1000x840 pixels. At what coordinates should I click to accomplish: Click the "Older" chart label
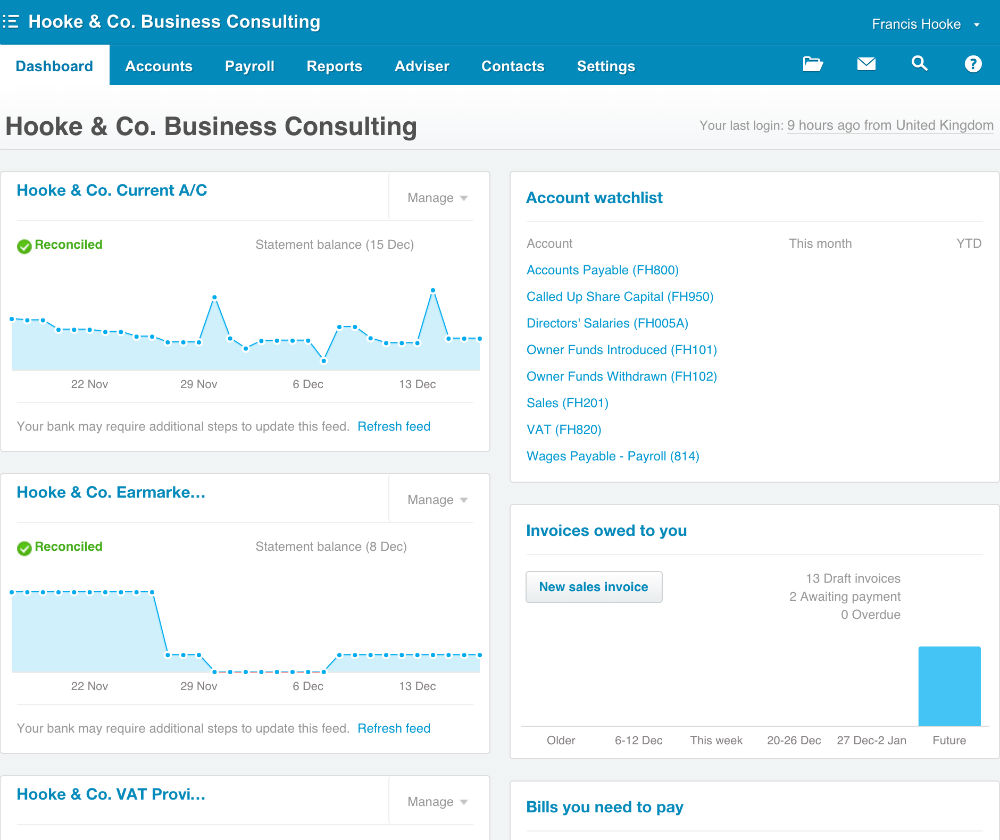(561, 741)
